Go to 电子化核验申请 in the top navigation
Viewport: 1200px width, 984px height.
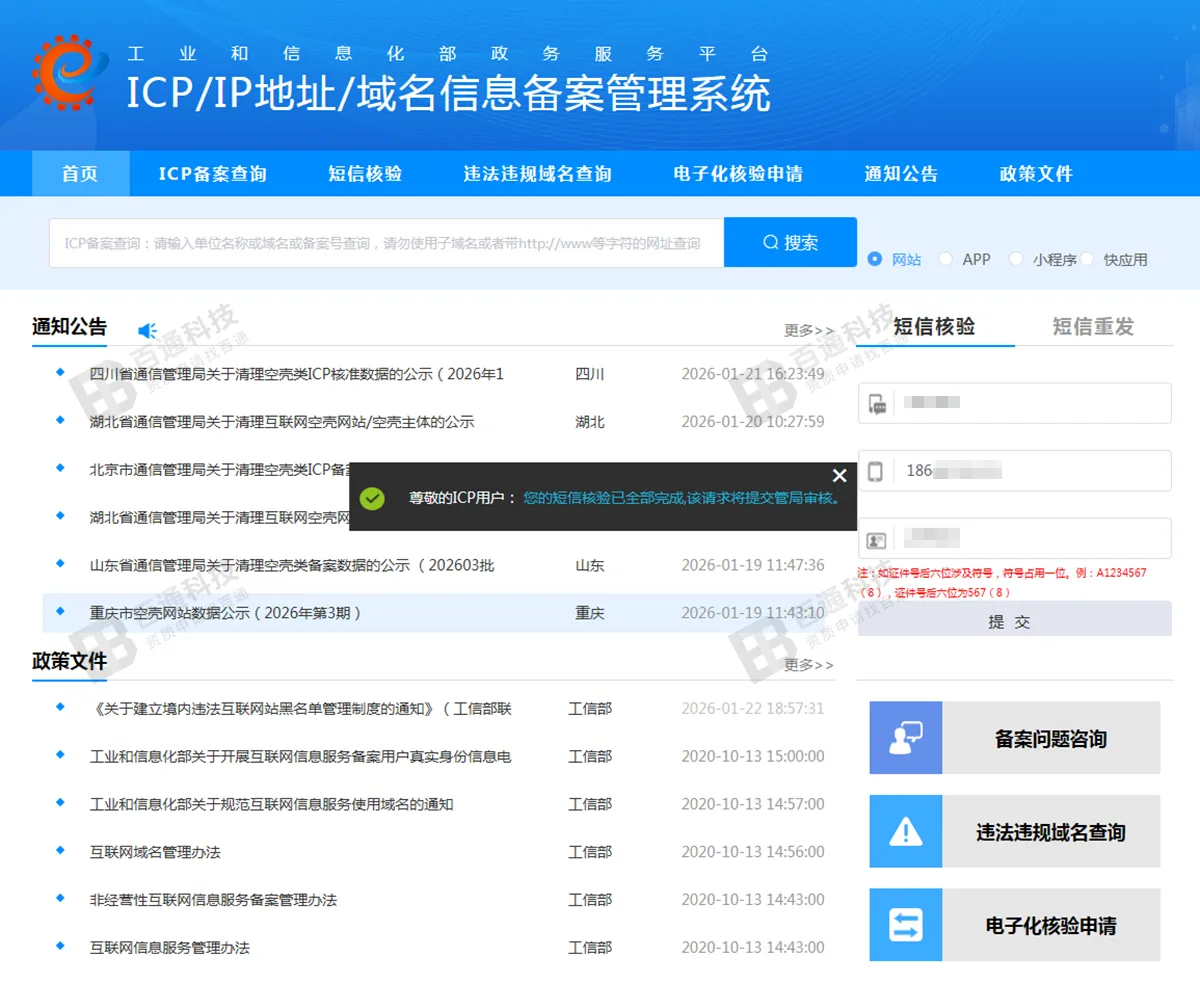[738, 173]
